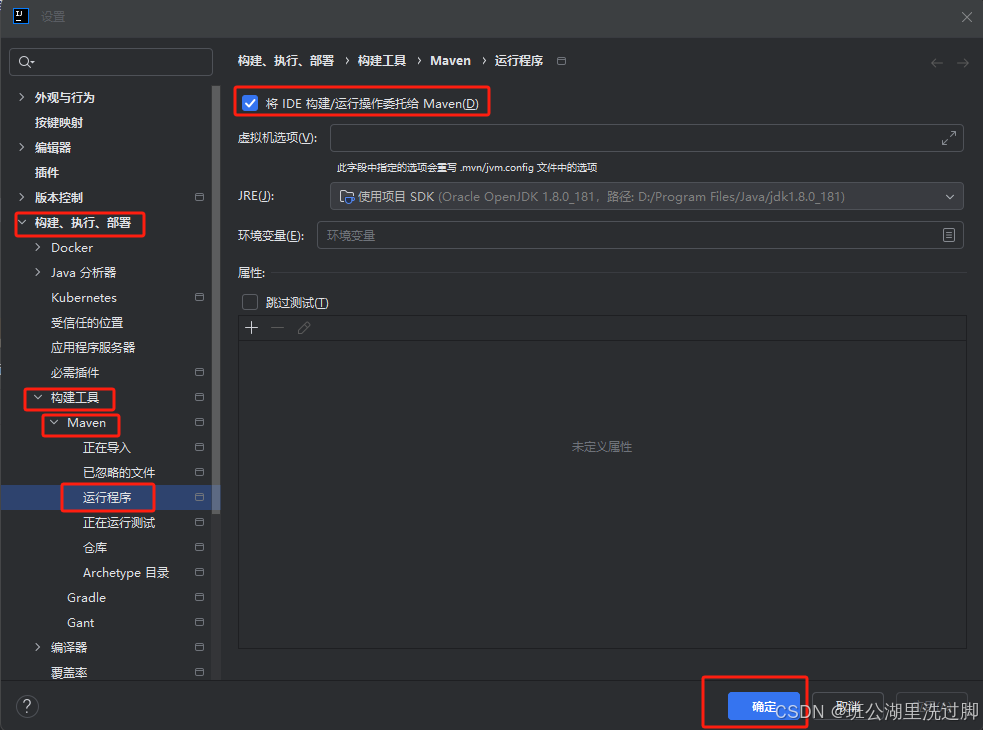
Task: Click project icon on Gradle row
Action: click(x=199, y=597)
